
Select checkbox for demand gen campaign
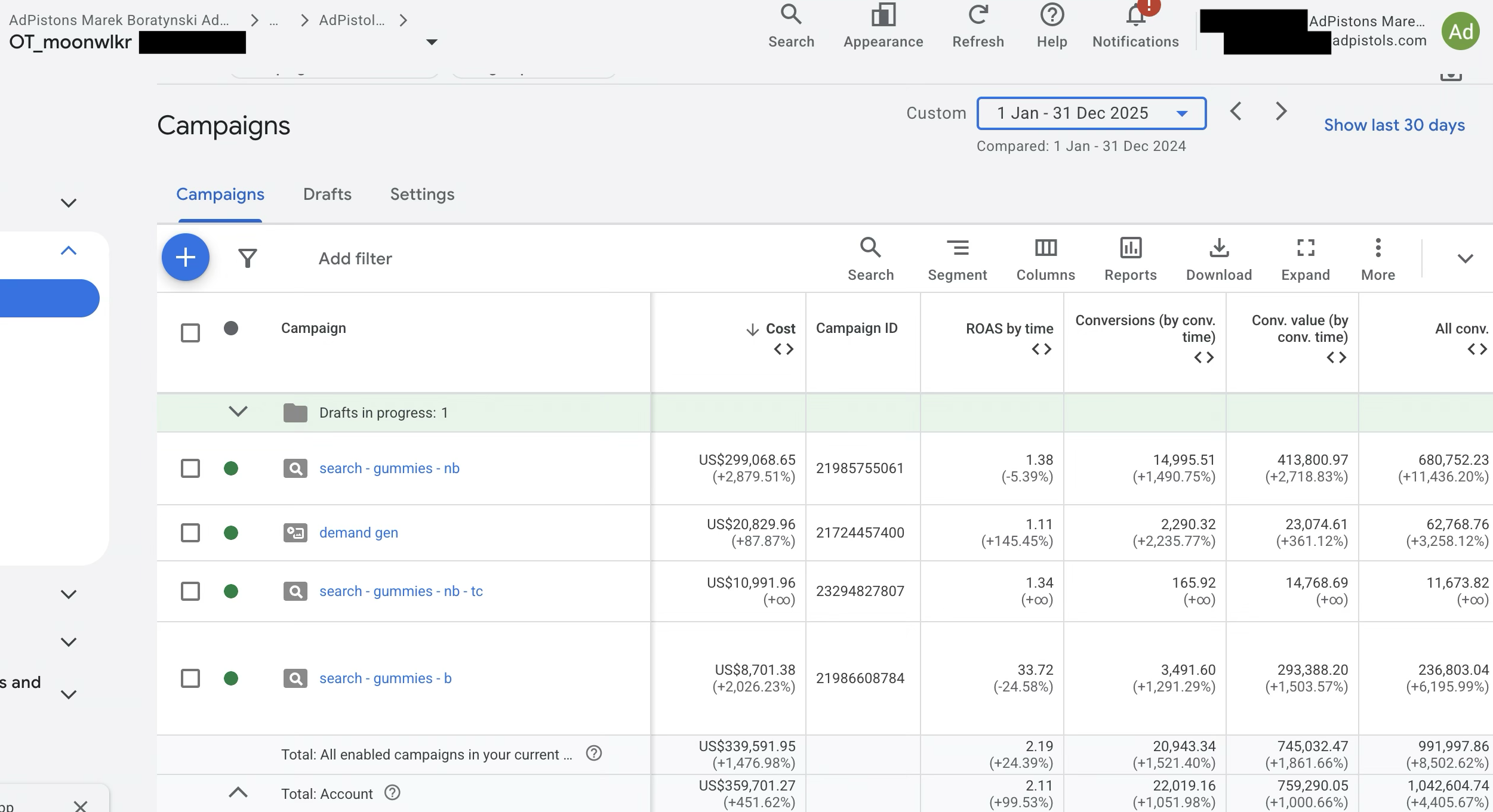(190, 532)
